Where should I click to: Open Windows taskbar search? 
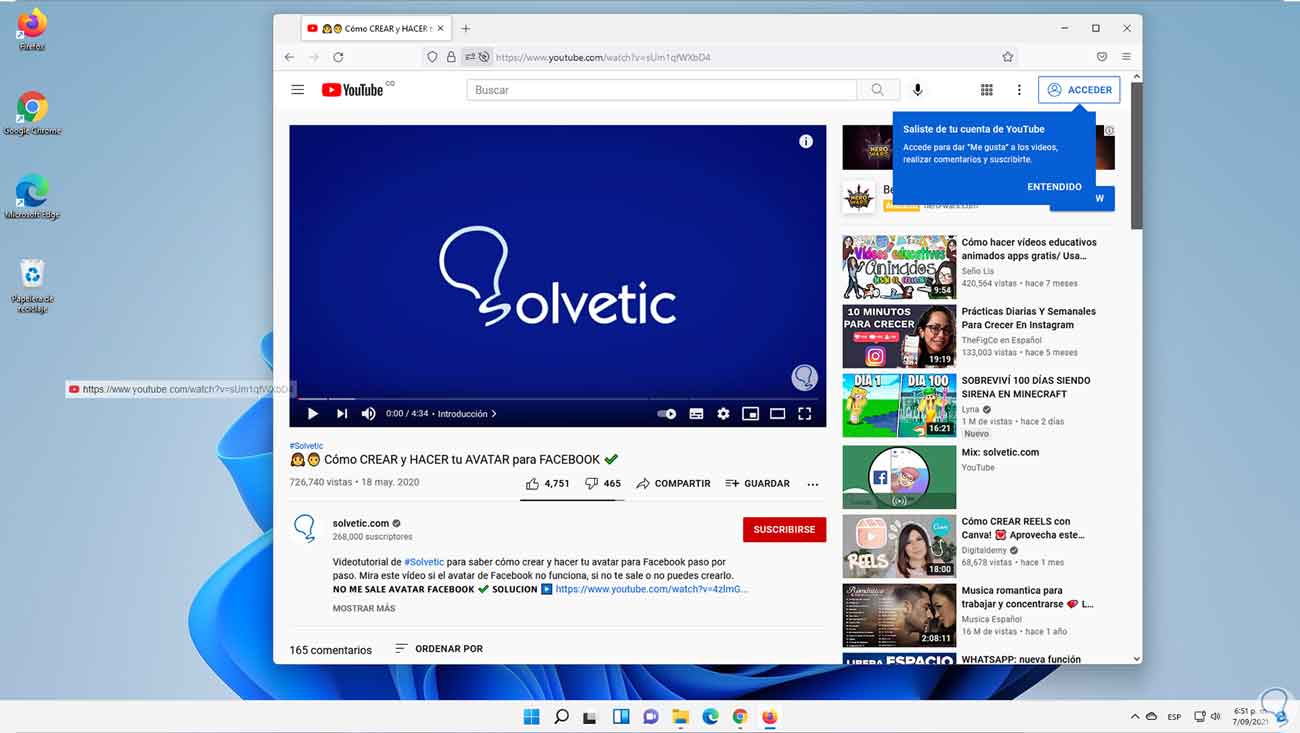[561, 716]
